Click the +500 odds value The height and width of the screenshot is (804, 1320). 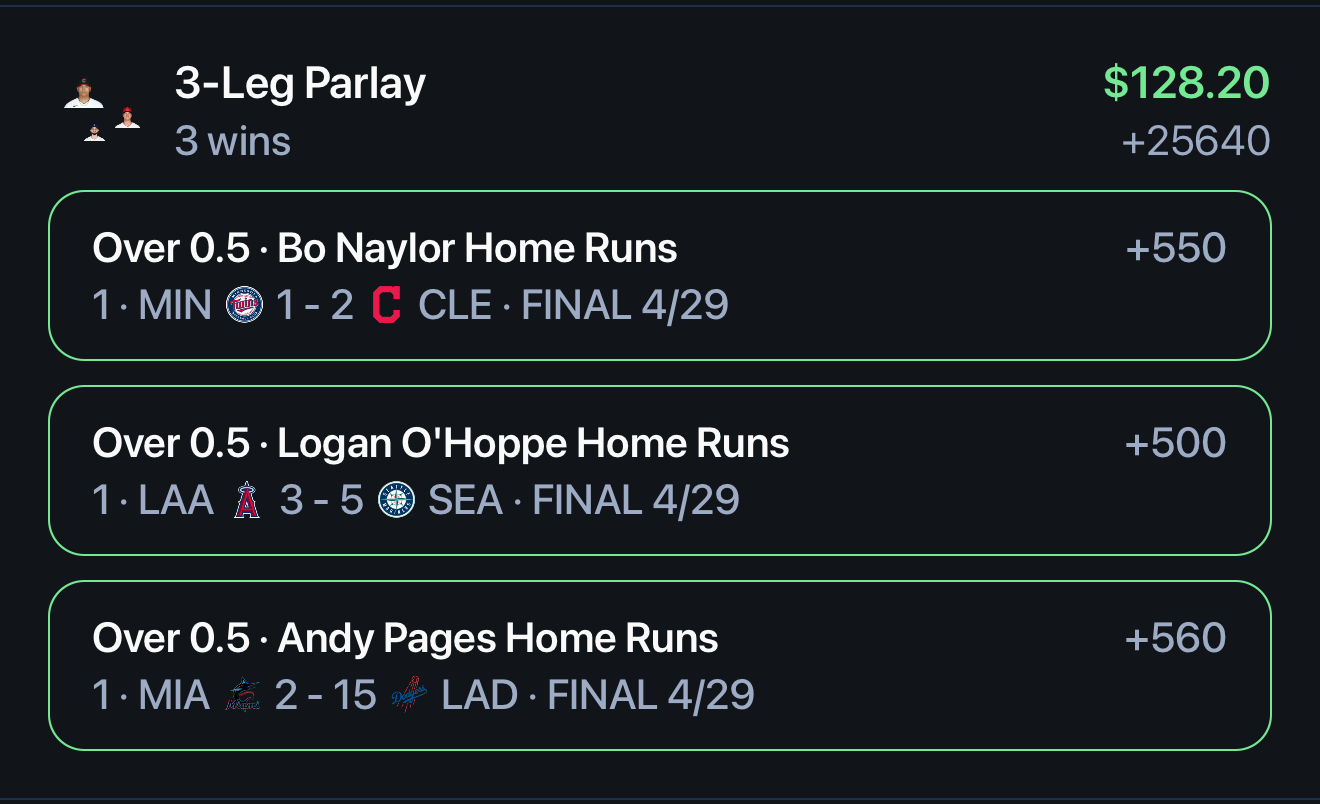pyautogui.click(x=1176, y=443)
